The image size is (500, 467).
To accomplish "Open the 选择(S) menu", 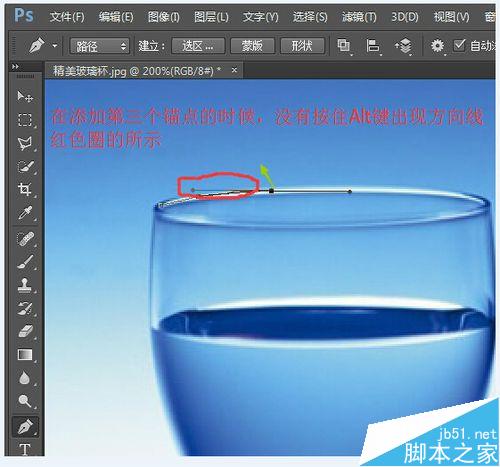I will coord(310,16).
